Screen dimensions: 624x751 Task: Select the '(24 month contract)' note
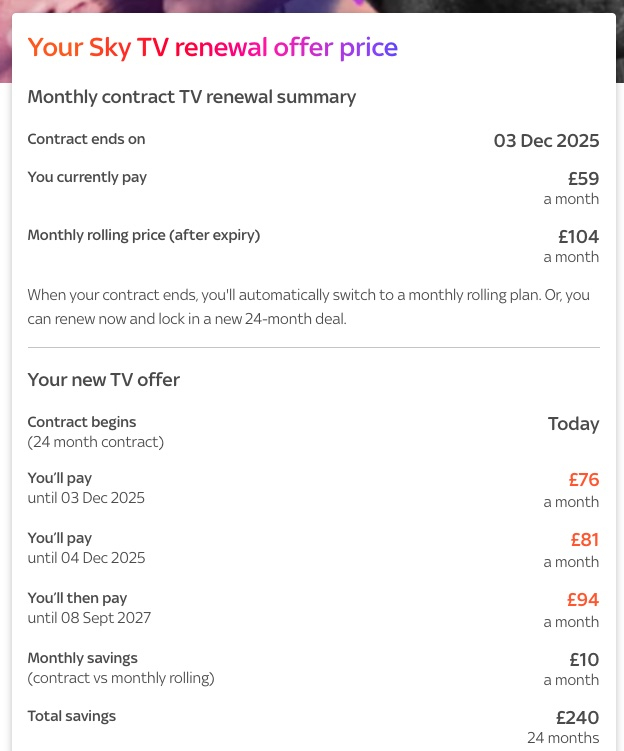(96, 442)
